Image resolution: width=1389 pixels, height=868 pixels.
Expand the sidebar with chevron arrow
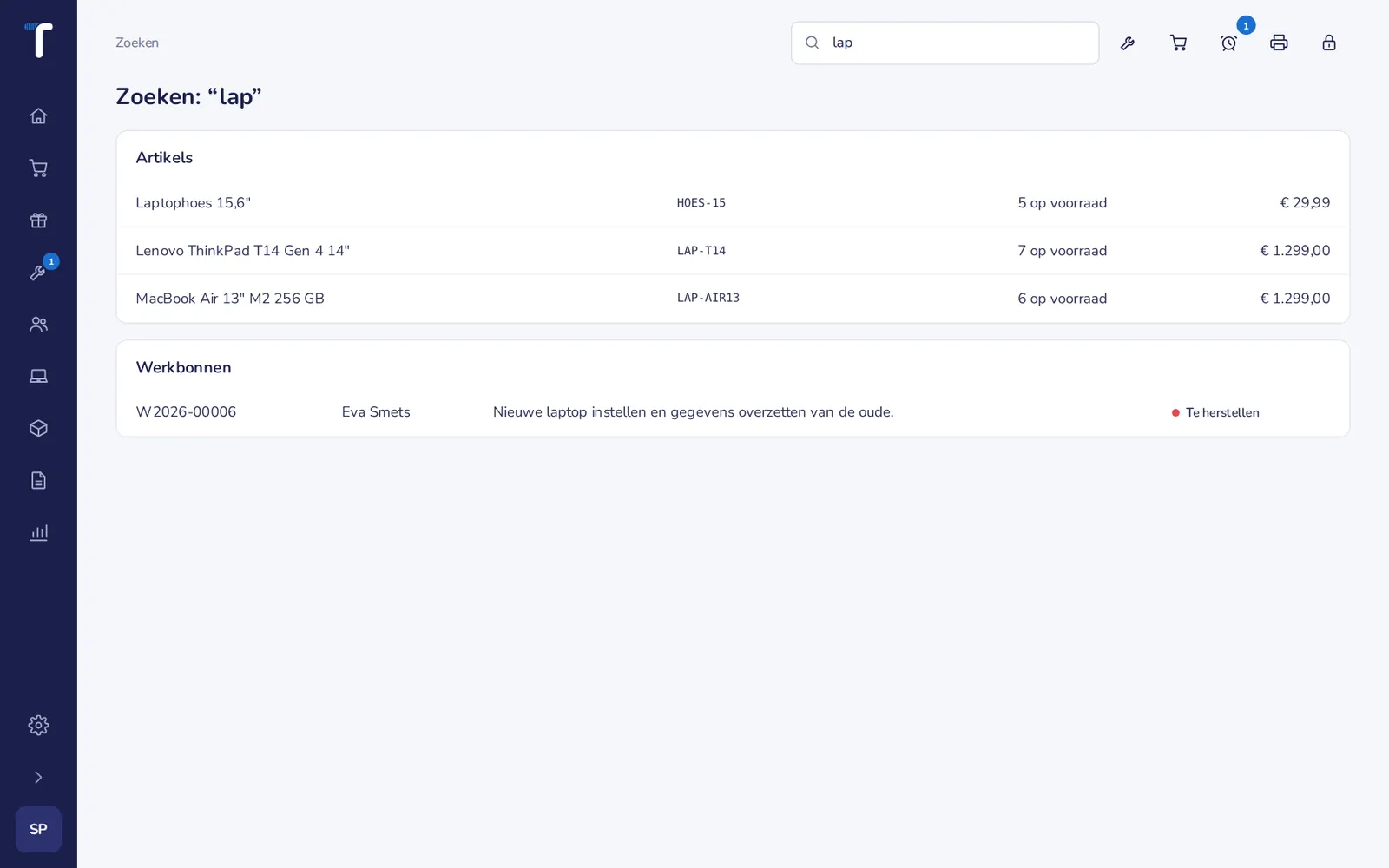38,778
